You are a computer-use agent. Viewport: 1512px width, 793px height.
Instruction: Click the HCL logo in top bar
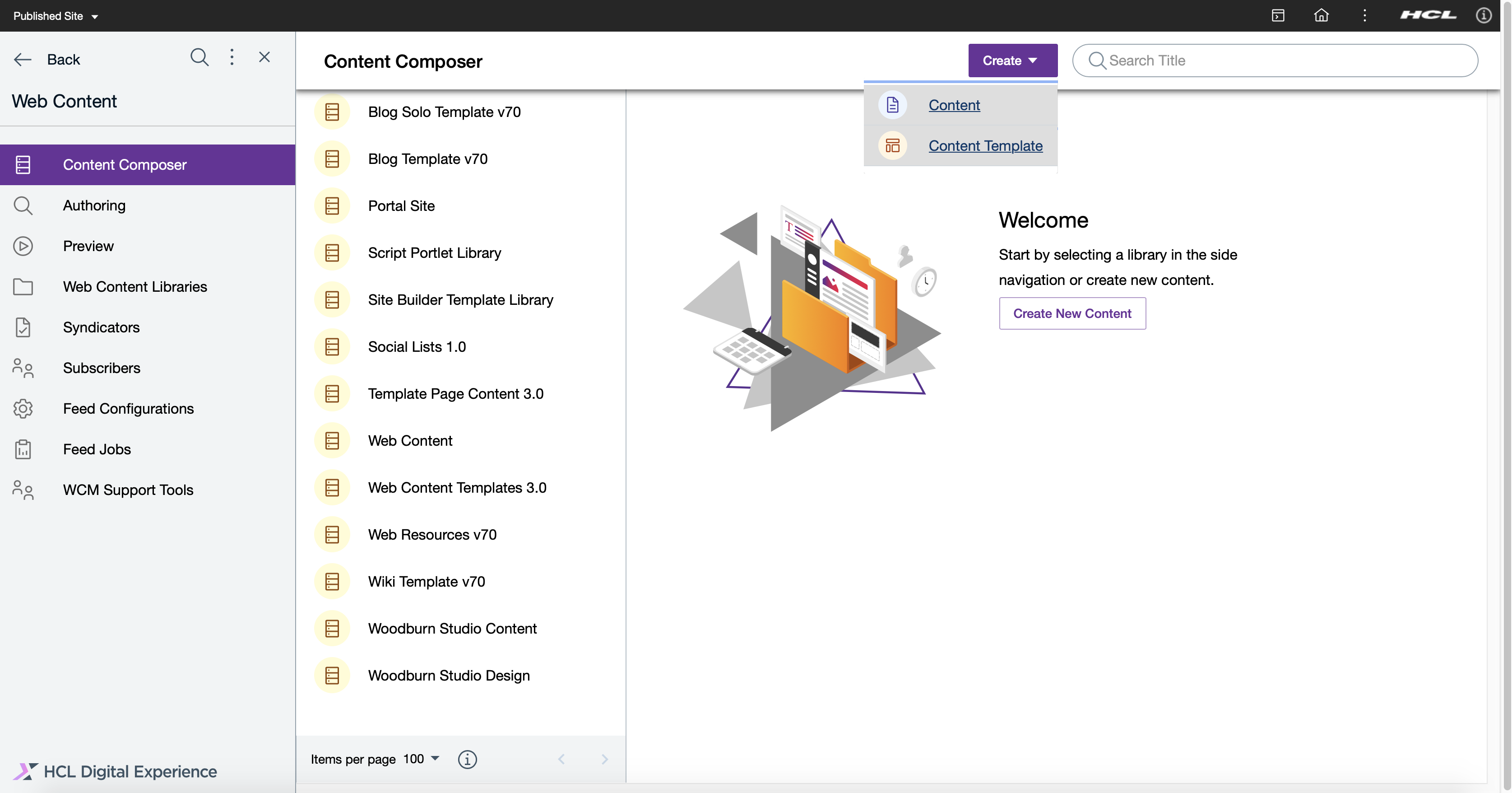click(x=1428, y=15)
